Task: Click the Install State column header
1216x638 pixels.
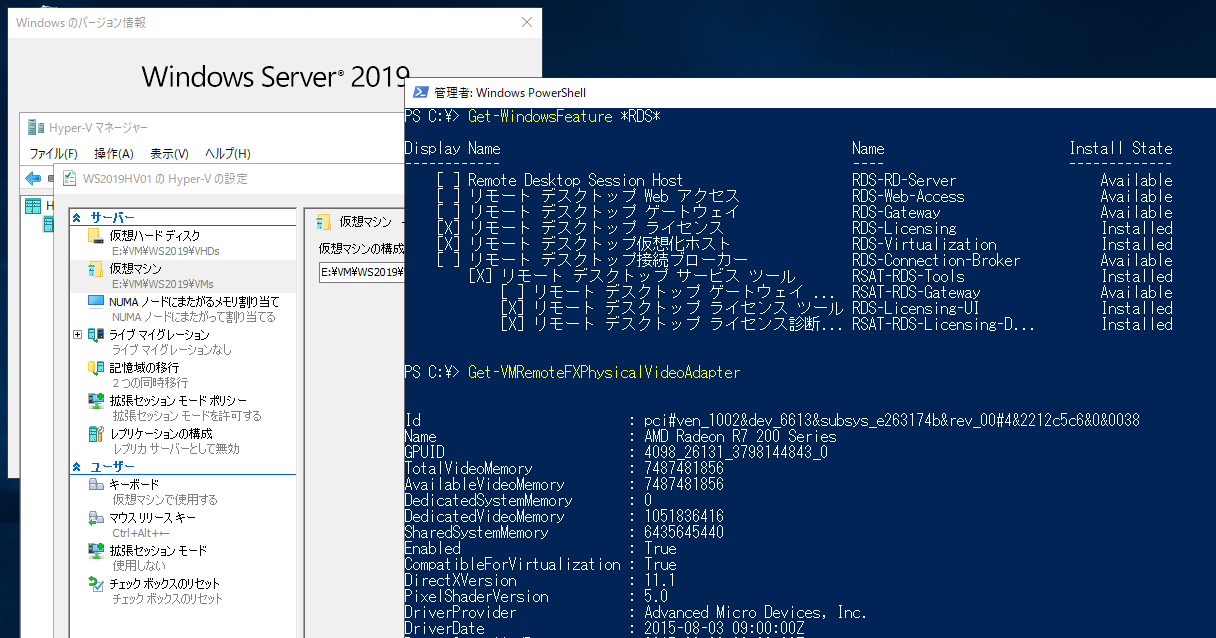Action: 1121,149
